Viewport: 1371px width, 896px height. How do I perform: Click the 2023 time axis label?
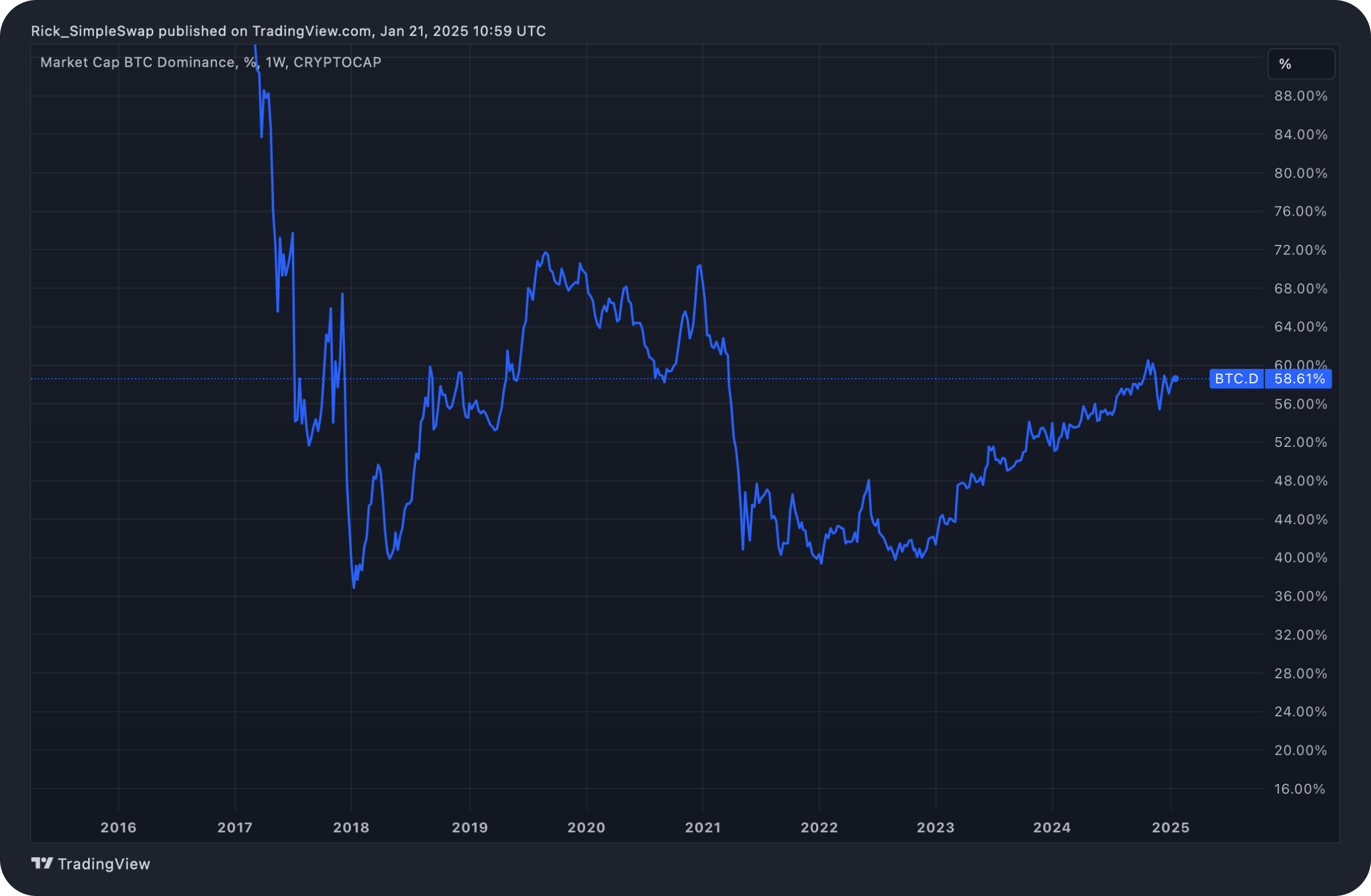click(936, 827)
